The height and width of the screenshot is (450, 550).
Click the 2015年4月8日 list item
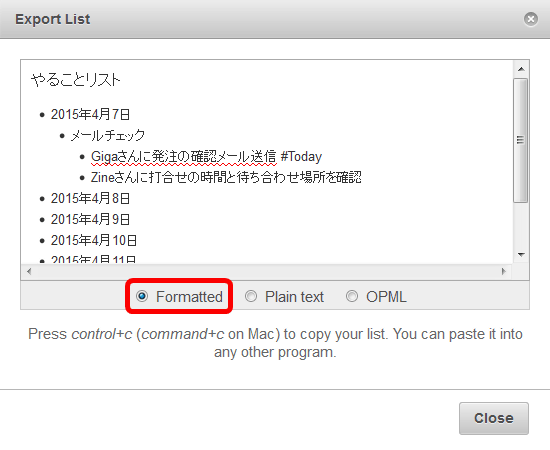click(90, 199)
